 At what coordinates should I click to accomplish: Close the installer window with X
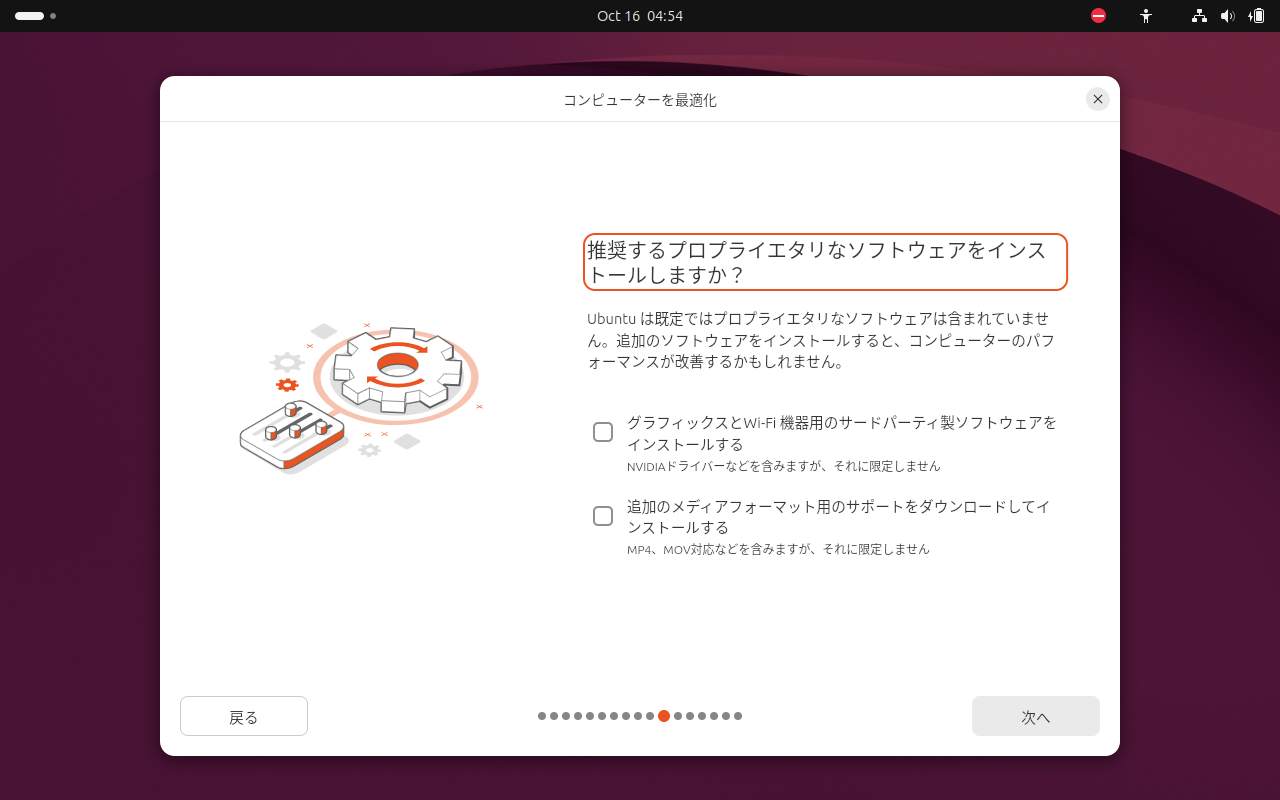coord(1098,99)
